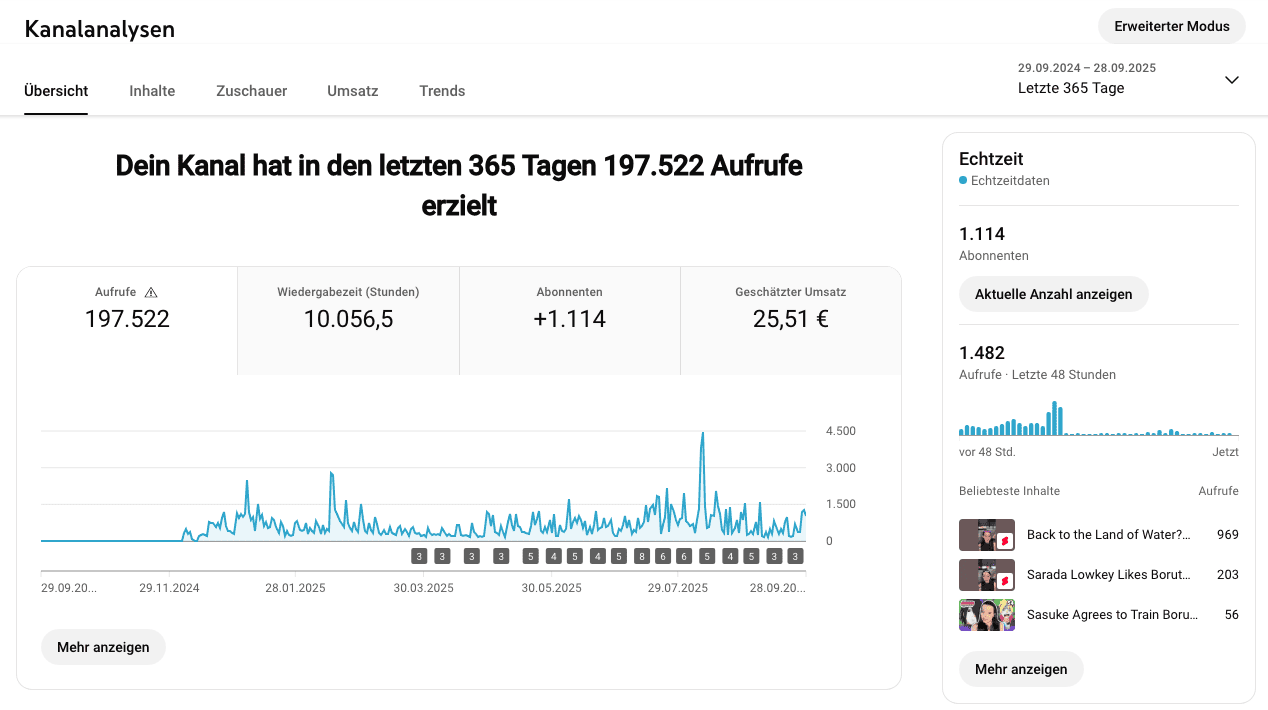
Task: Open the Umsatz tab
Action: (x=353, y=91)
